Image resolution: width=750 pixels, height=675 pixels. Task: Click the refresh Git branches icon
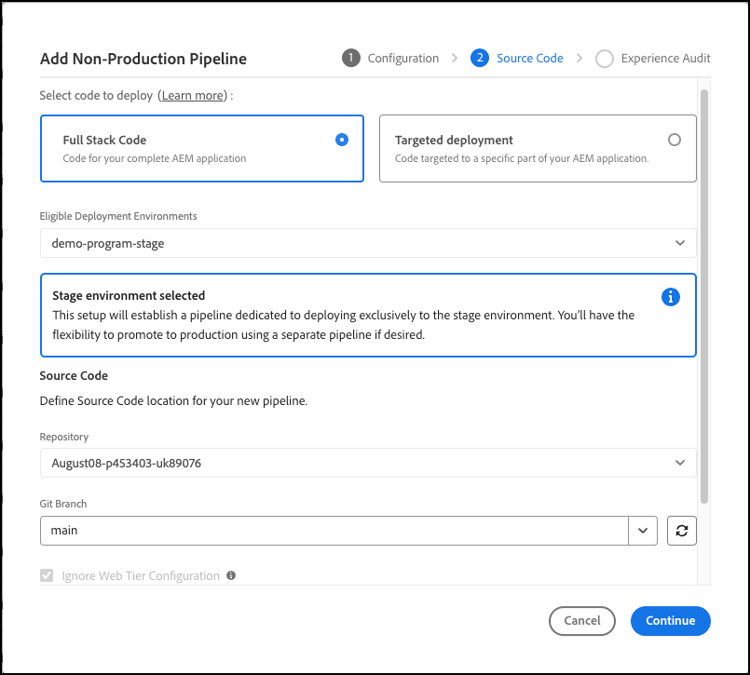coord(682,531)
